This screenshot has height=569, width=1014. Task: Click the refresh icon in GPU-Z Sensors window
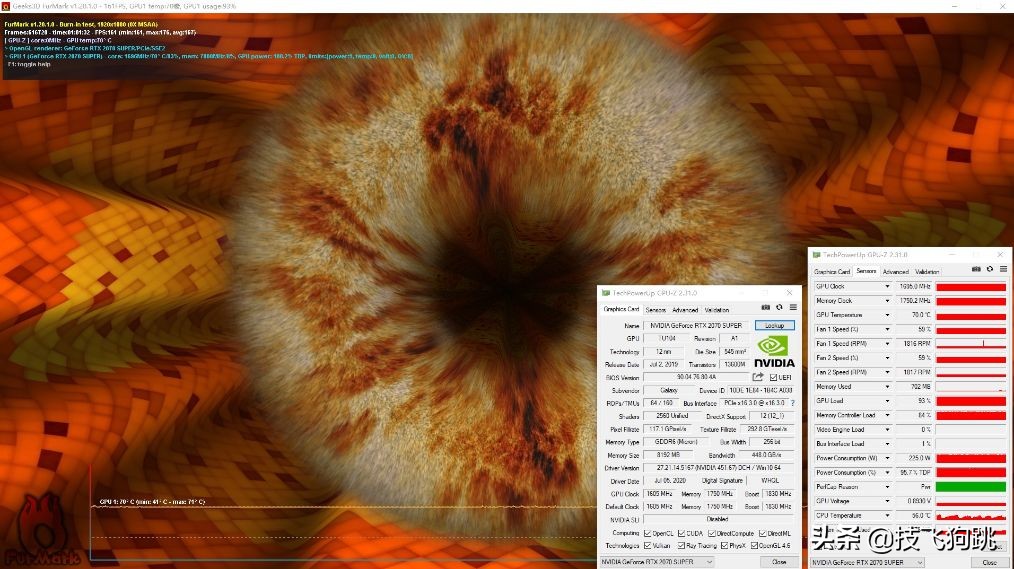pyautogui.click(x=990, y=269)
